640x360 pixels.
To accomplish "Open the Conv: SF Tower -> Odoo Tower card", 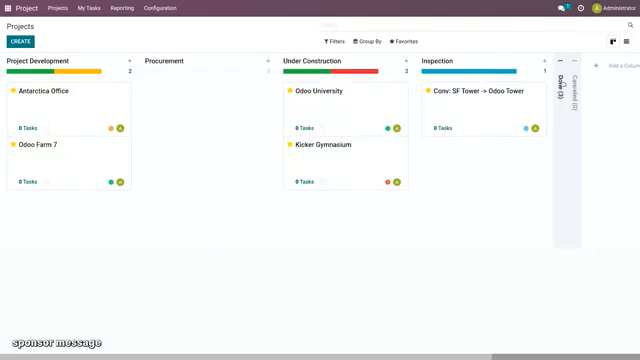I will (x=484, y=109).
